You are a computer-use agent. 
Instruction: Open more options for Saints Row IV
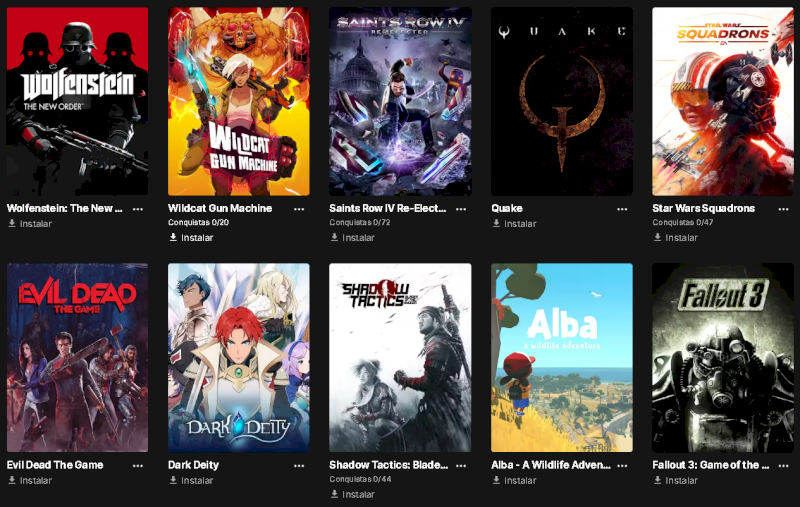pyautogui.click(x=461, y=209)
